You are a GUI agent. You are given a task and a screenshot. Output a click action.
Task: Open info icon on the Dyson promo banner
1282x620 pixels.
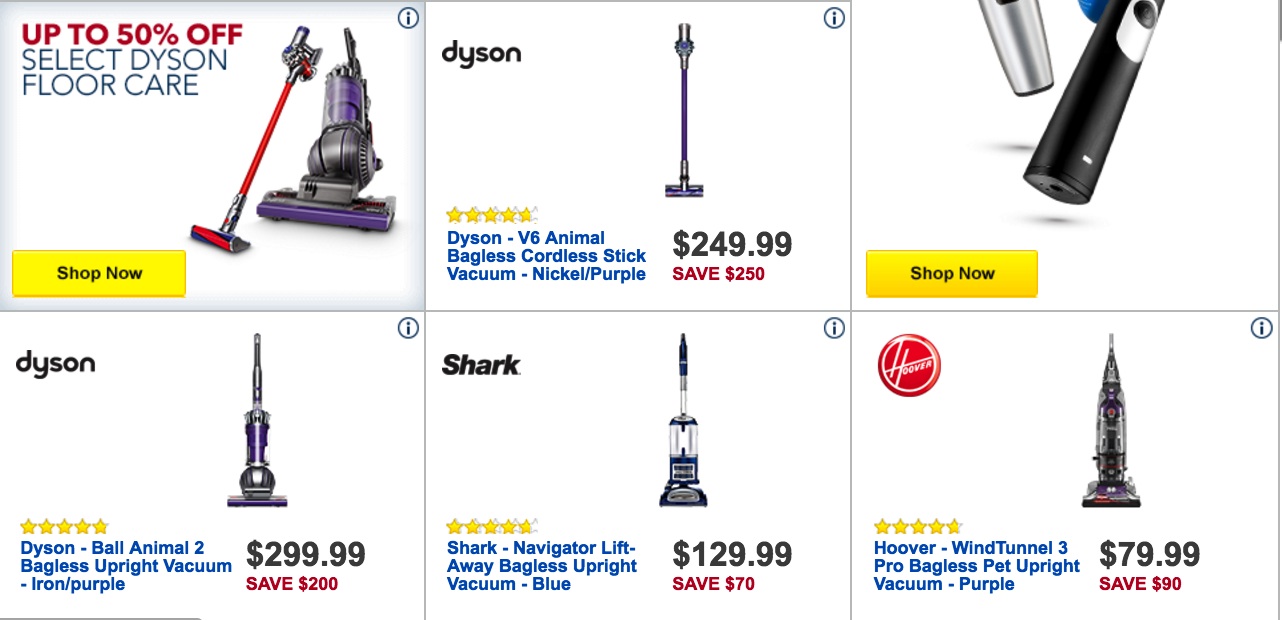coord(410,18)
